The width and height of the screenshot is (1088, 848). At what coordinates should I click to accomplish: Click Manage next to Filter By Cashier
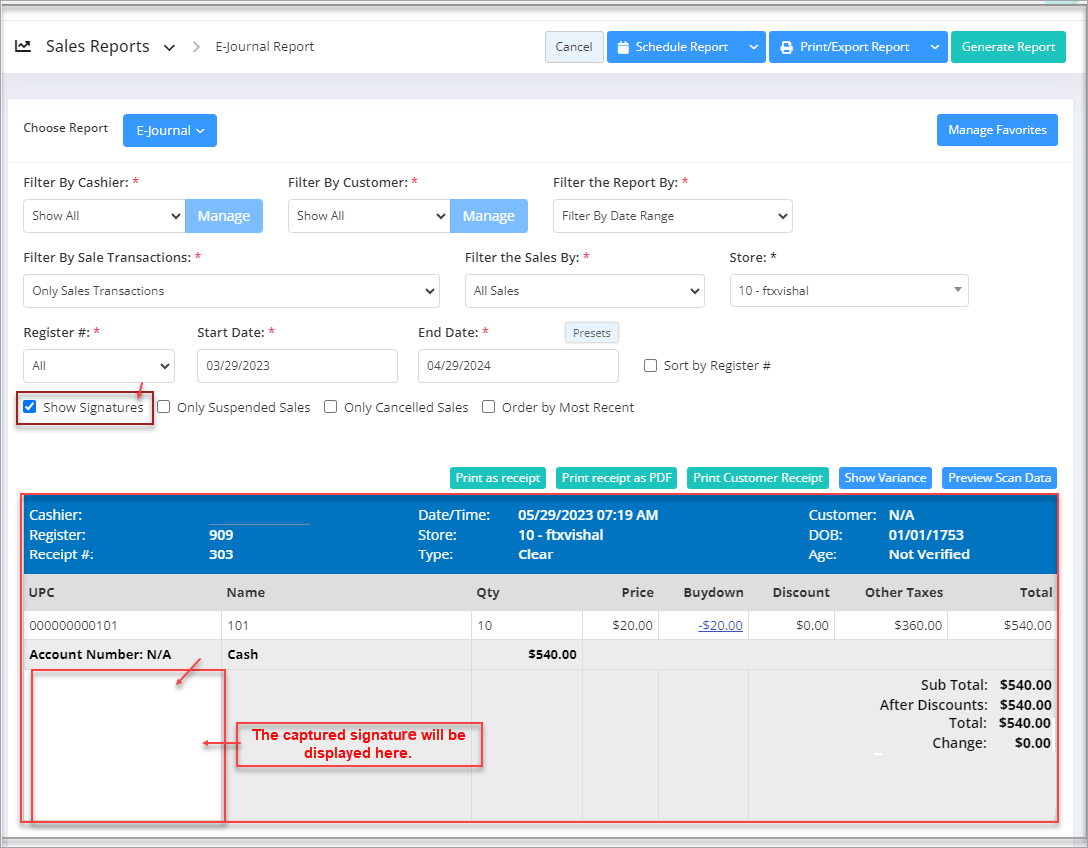(224, 216)
